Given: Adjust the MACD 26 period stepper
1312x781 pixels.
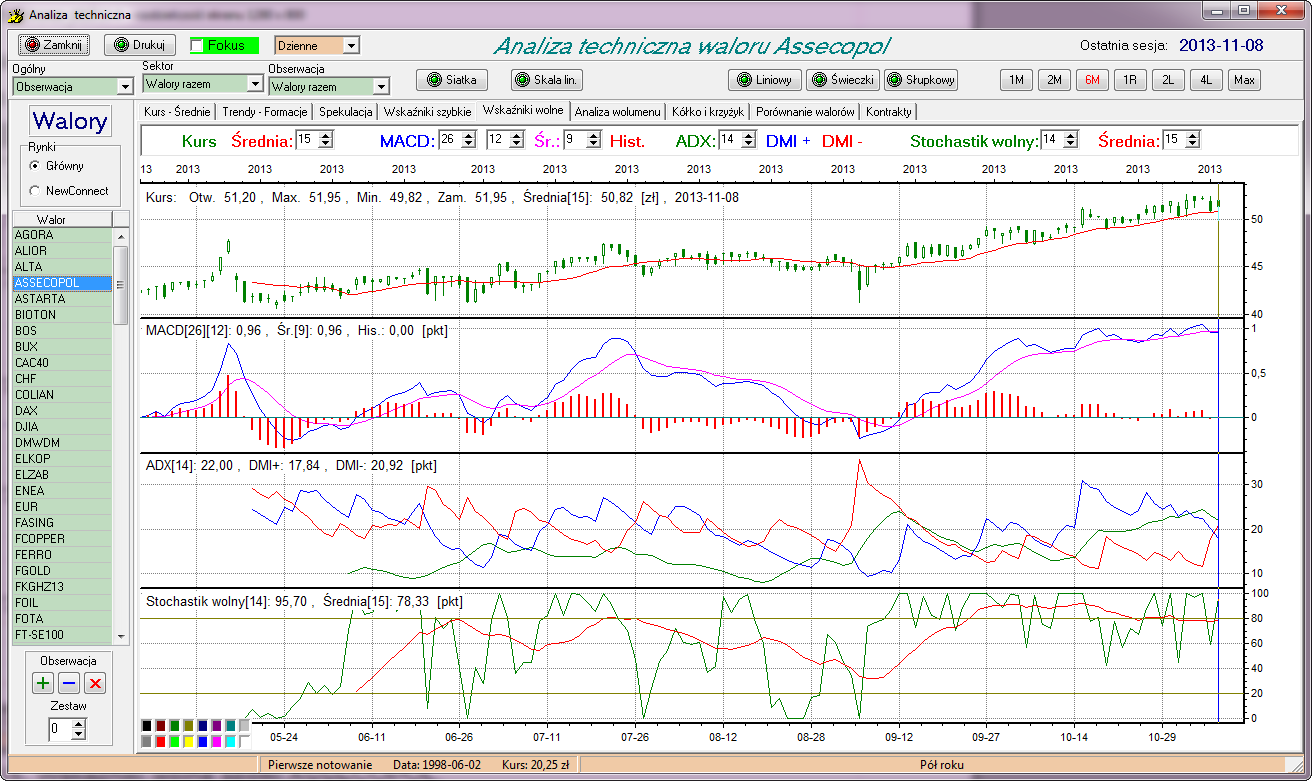Looking at the screenshot, I should (x=469, y=140).
